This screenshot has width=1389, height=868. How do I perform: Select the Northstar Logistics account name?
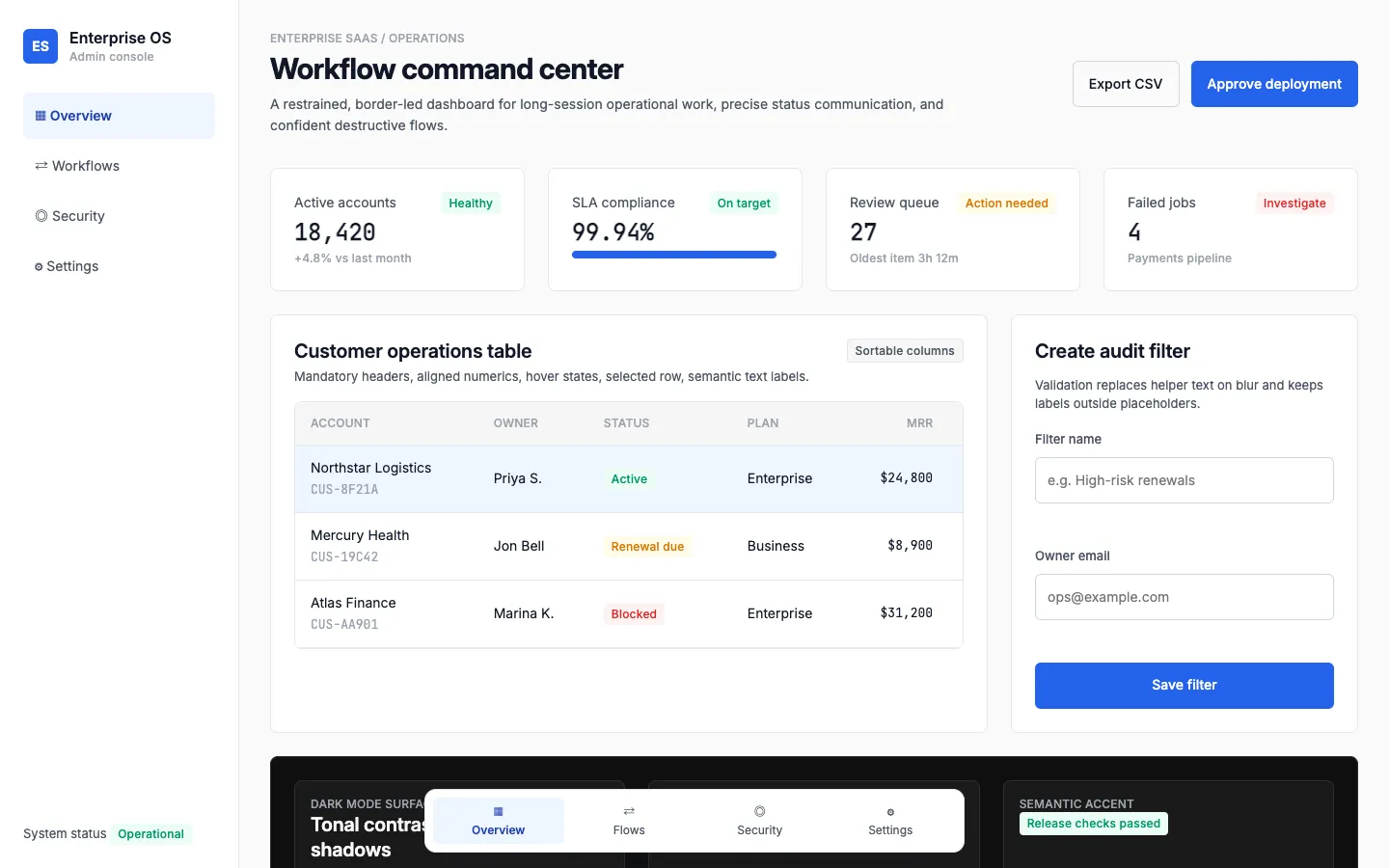point(371,468)
